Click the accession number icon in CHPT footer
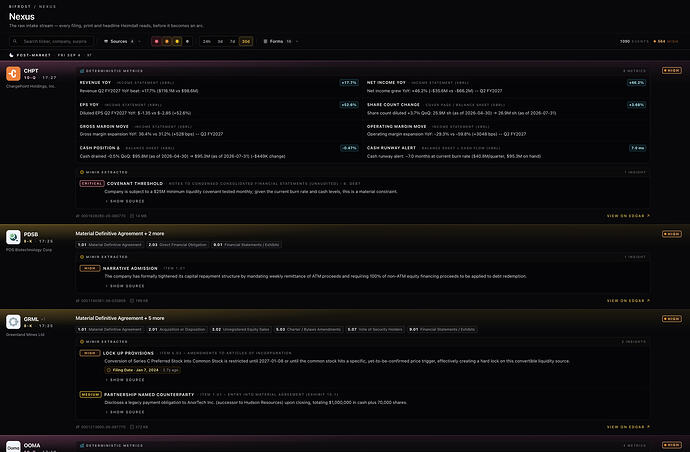690x452 pixels. point(78,216)
